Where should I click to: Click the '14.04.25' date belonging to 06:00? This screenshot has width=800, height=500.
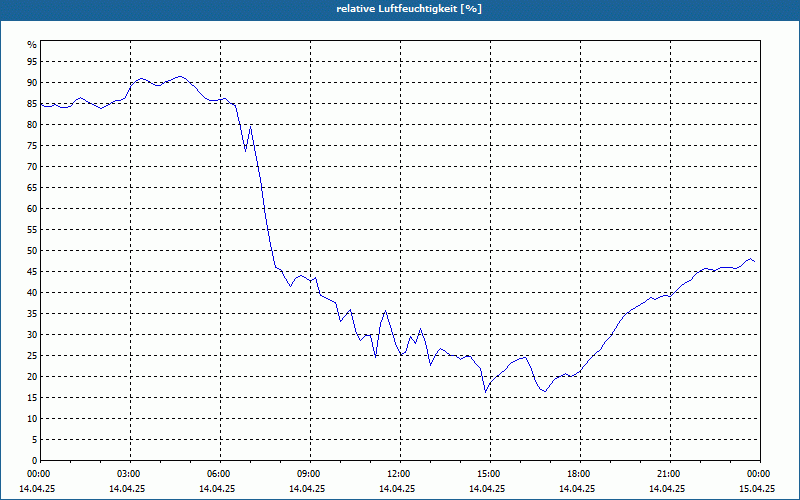217,489
